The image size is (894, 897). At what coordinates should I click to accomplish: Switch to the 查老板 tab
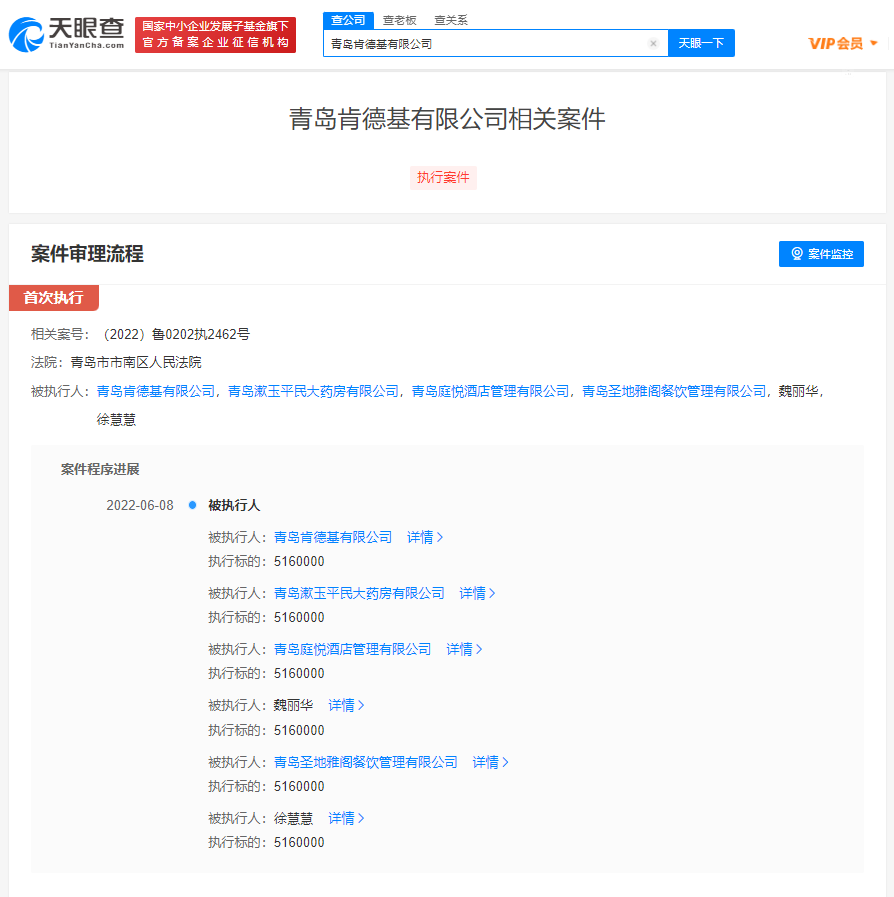tap(400, 20)
